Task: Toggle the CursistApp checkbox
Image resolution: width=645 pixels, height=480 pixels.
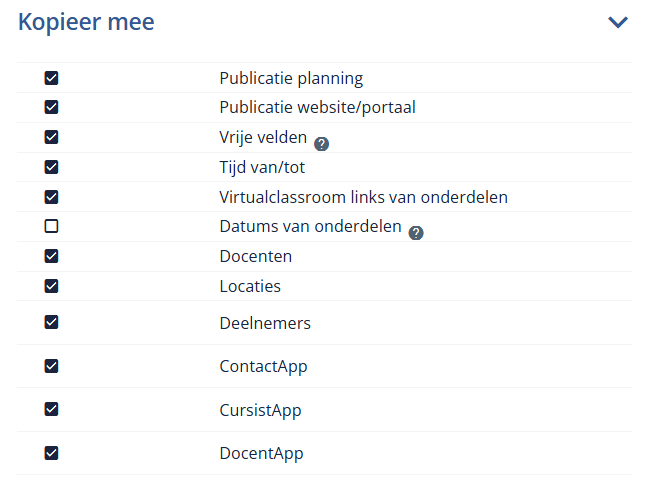Action: (51, 409)
